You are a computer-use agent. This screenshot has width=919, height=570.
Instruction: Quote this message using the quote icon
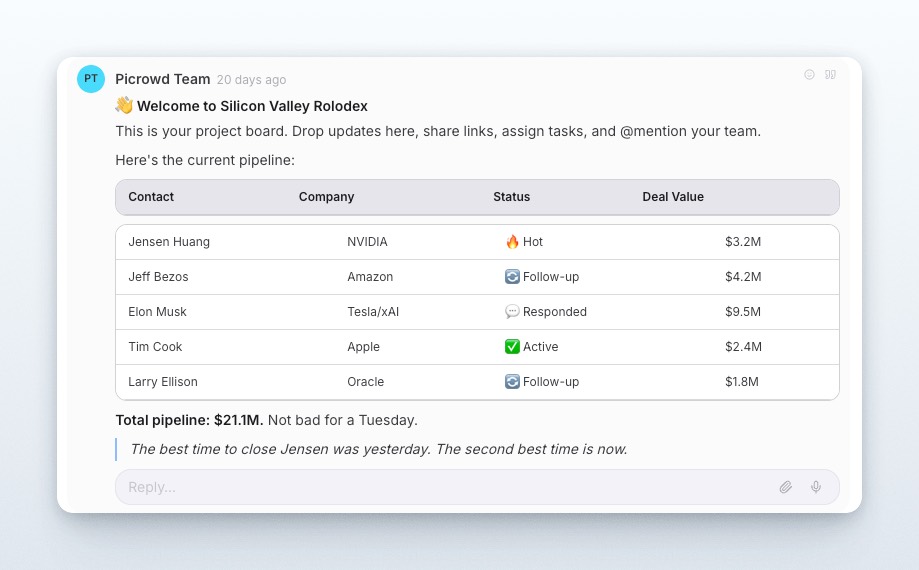click(830, 74)
